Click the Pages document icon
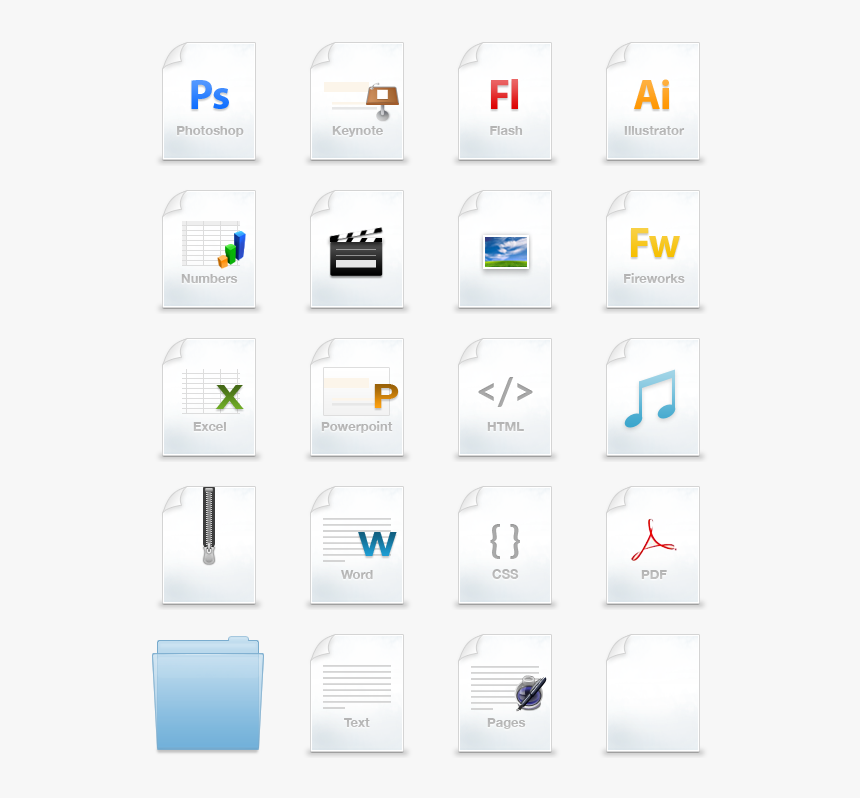 (x=505, y=694)
